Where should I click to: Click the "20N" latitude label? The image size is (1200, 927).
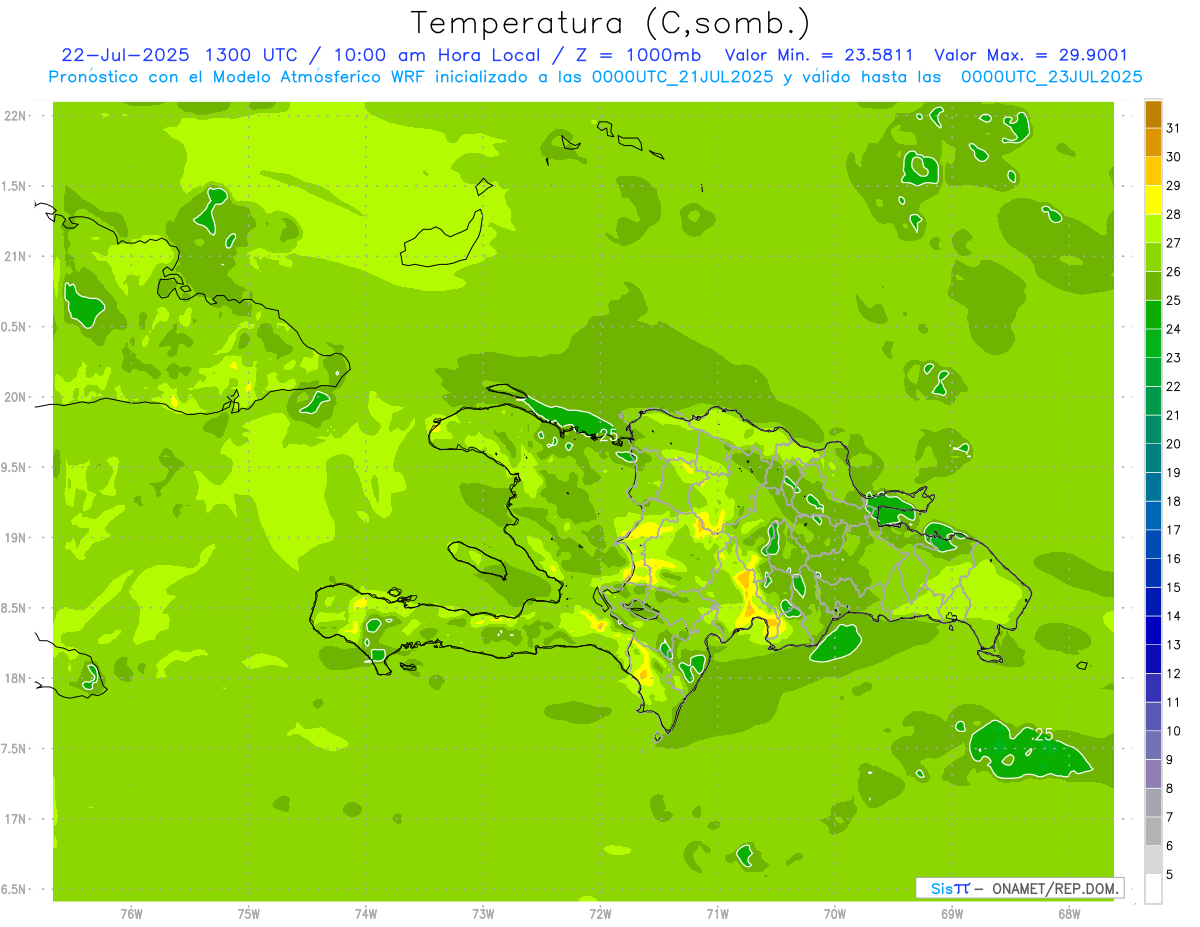coord(15,397)
